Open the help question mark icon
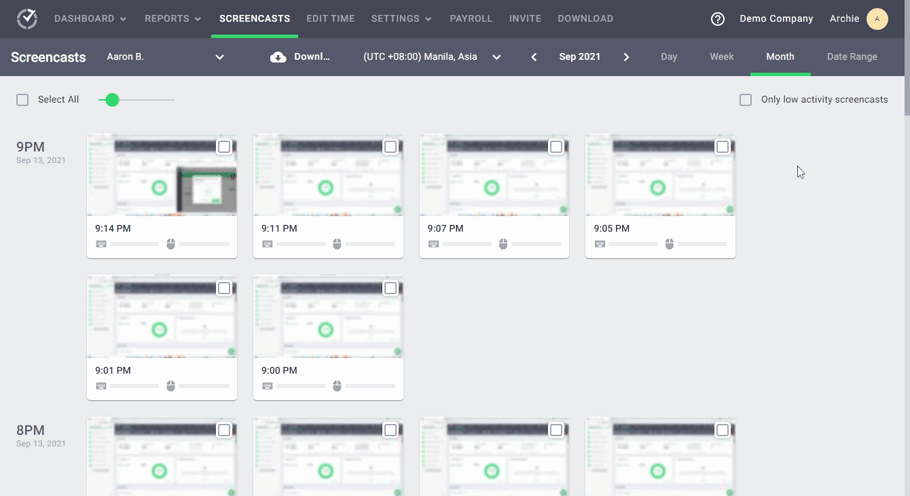 tap(717, 19)
